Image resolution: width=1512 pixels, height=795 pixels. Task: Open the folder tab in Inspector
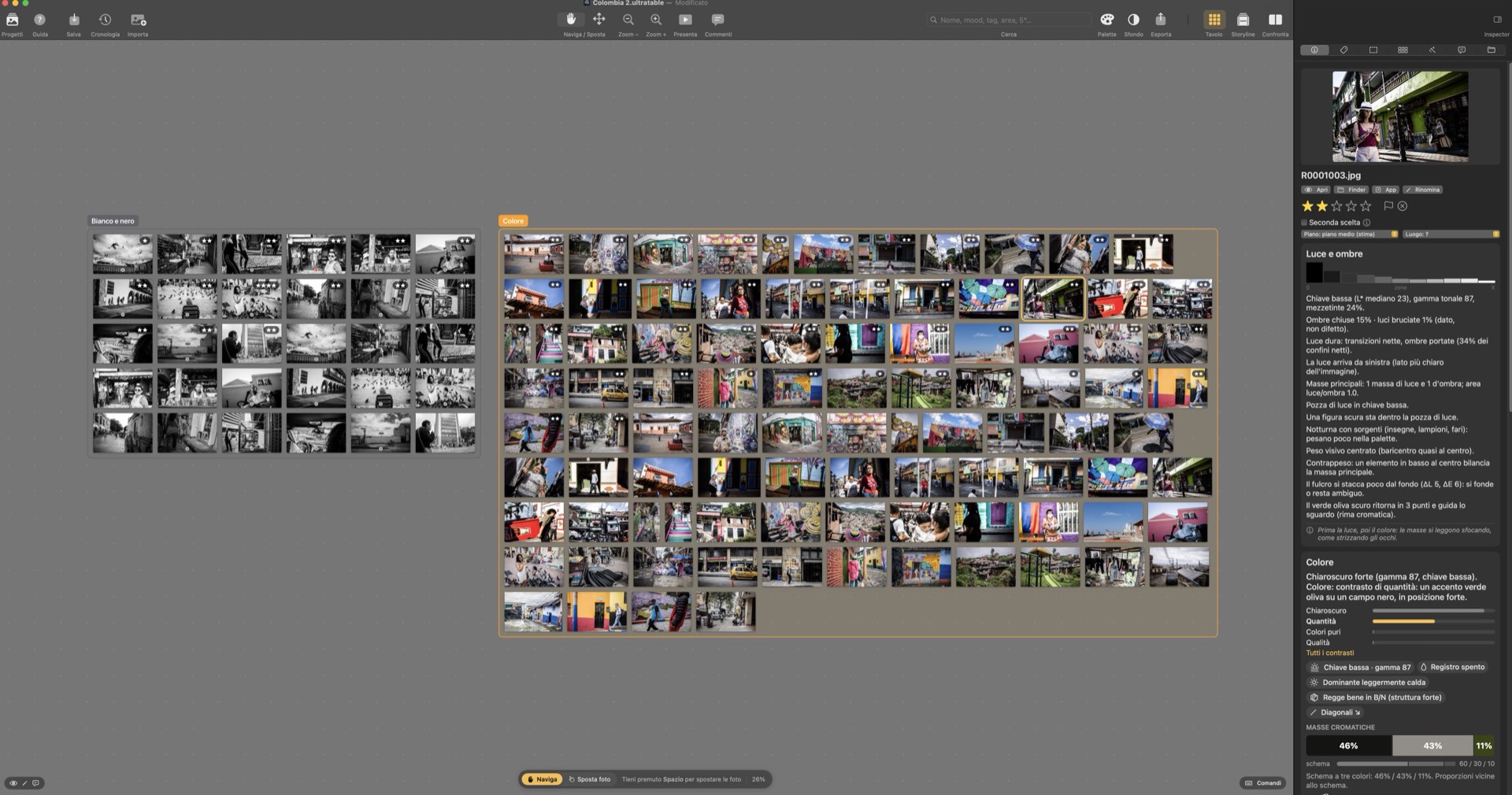coord(1491,50)
